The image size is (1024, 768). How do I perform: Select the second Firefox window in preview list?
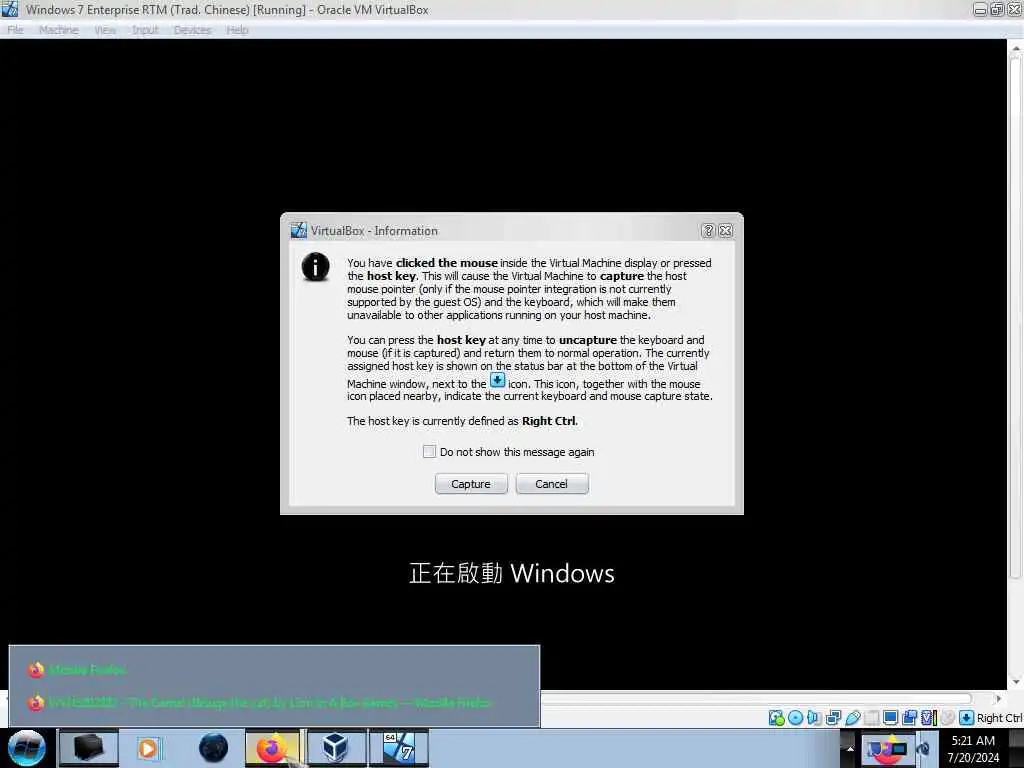[x=274, y=703]
